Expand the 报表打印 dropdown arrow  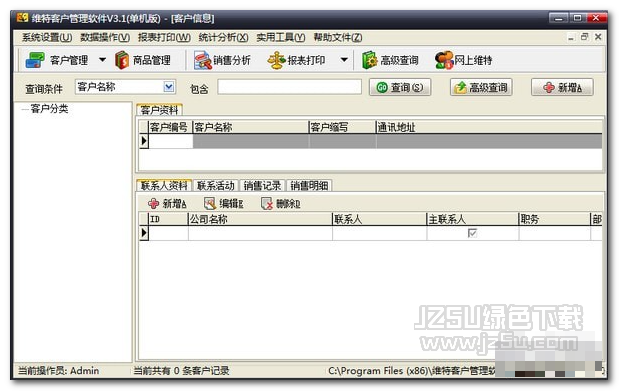(344, 60)
